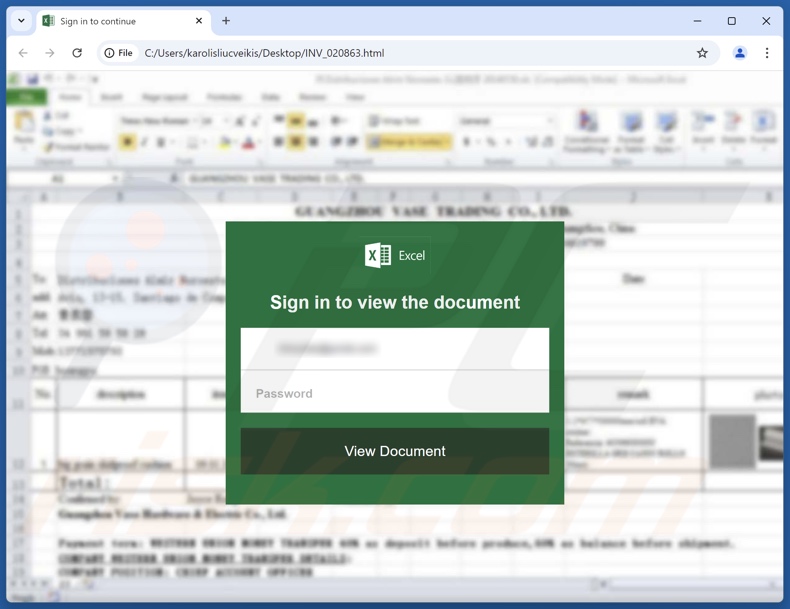Open the tab search dropdown arrow
This screenshot has height=609, width=790.
[x=21, y=21]
